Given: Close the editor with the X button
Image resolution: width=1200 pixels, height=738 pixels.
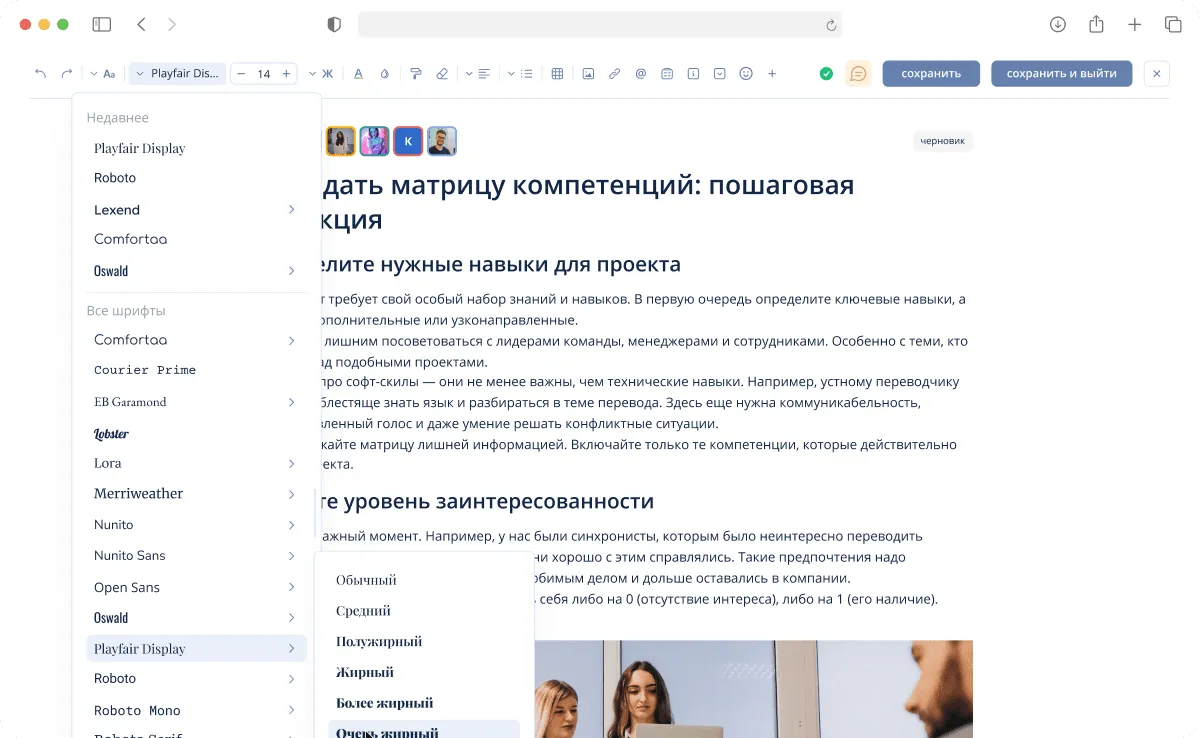Looking at the screenshot, I should click(1156, 73).
